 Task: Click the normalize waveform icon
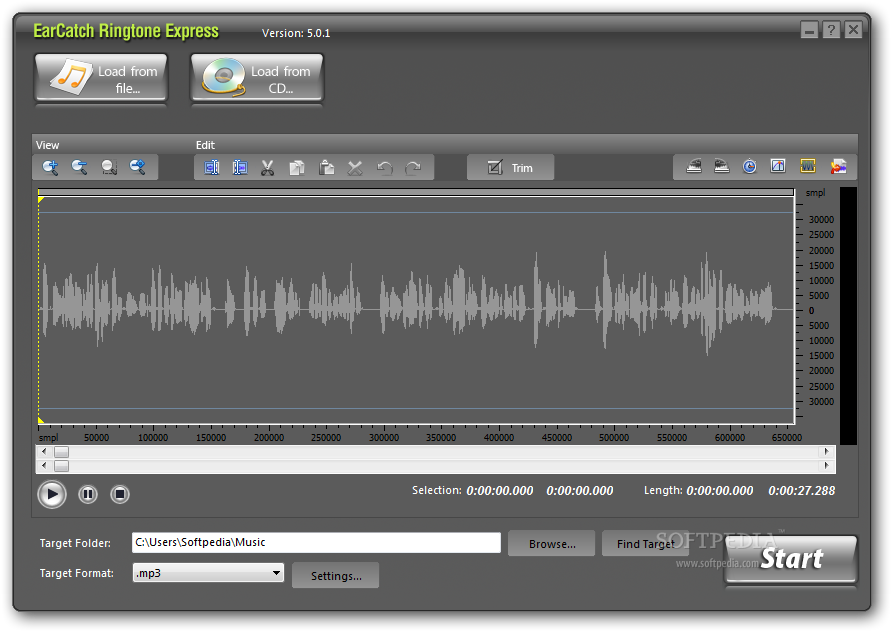[808, 166]
